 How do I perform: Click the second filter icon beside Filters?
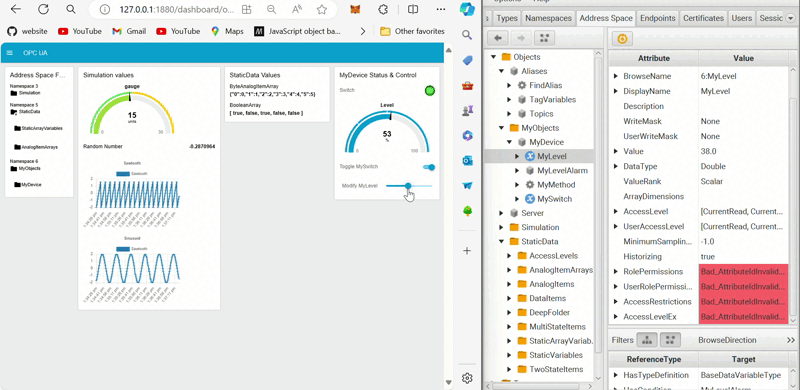coord(670,339)
